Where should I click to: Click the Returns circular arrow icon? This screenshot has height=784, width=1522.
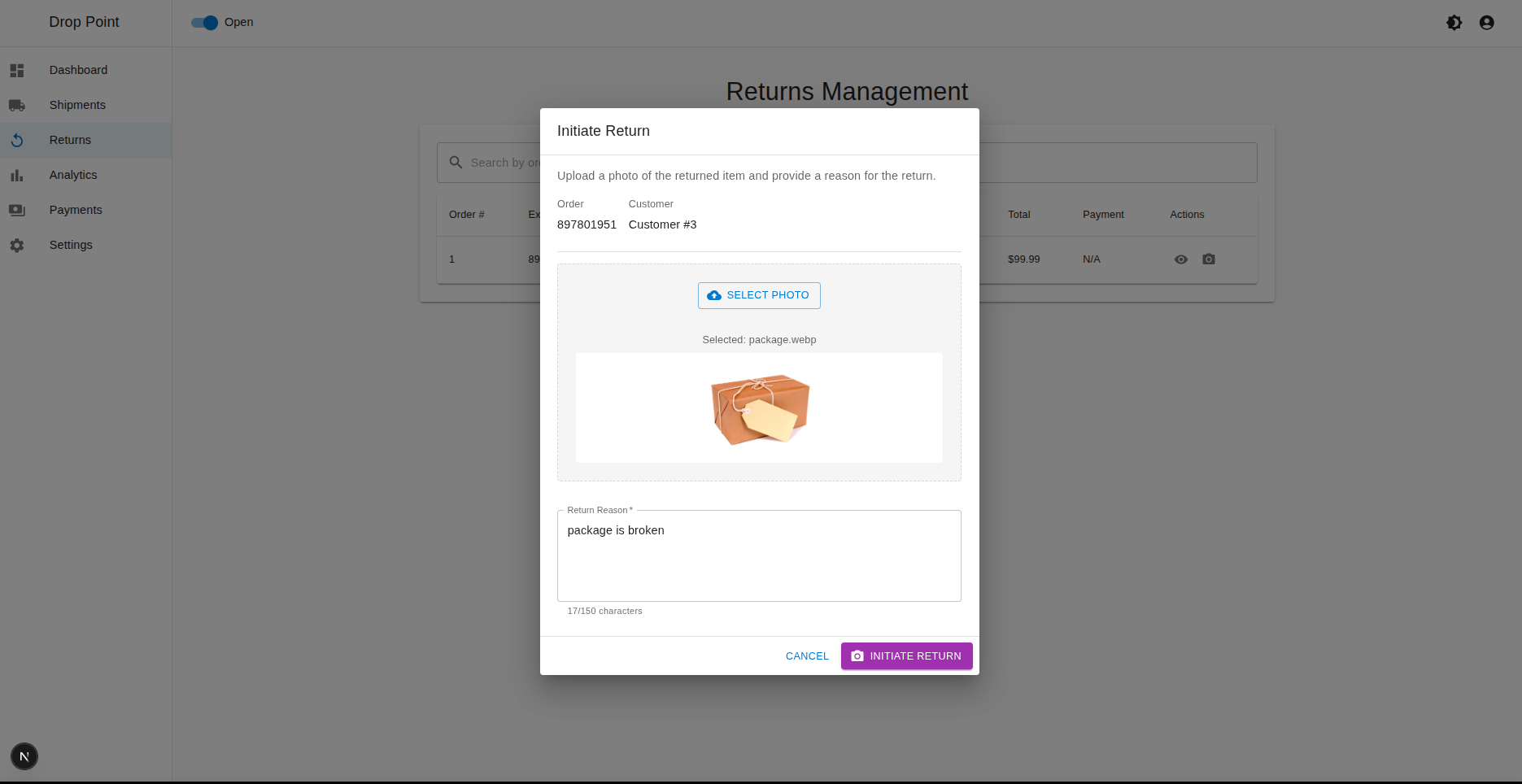click(x=17, y=141)
